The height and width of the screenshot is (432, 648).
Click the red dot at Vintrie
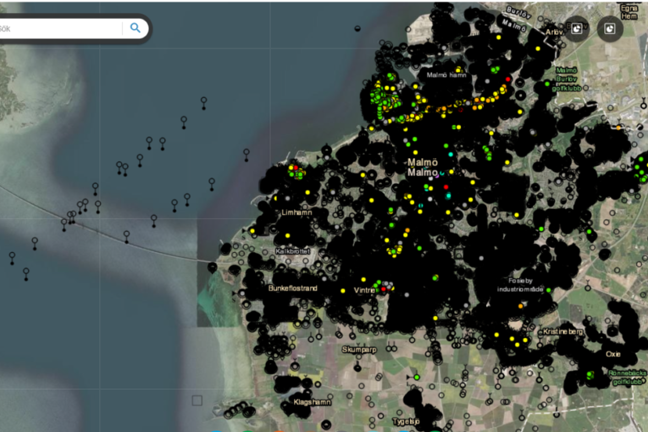[x=384, y=289]
